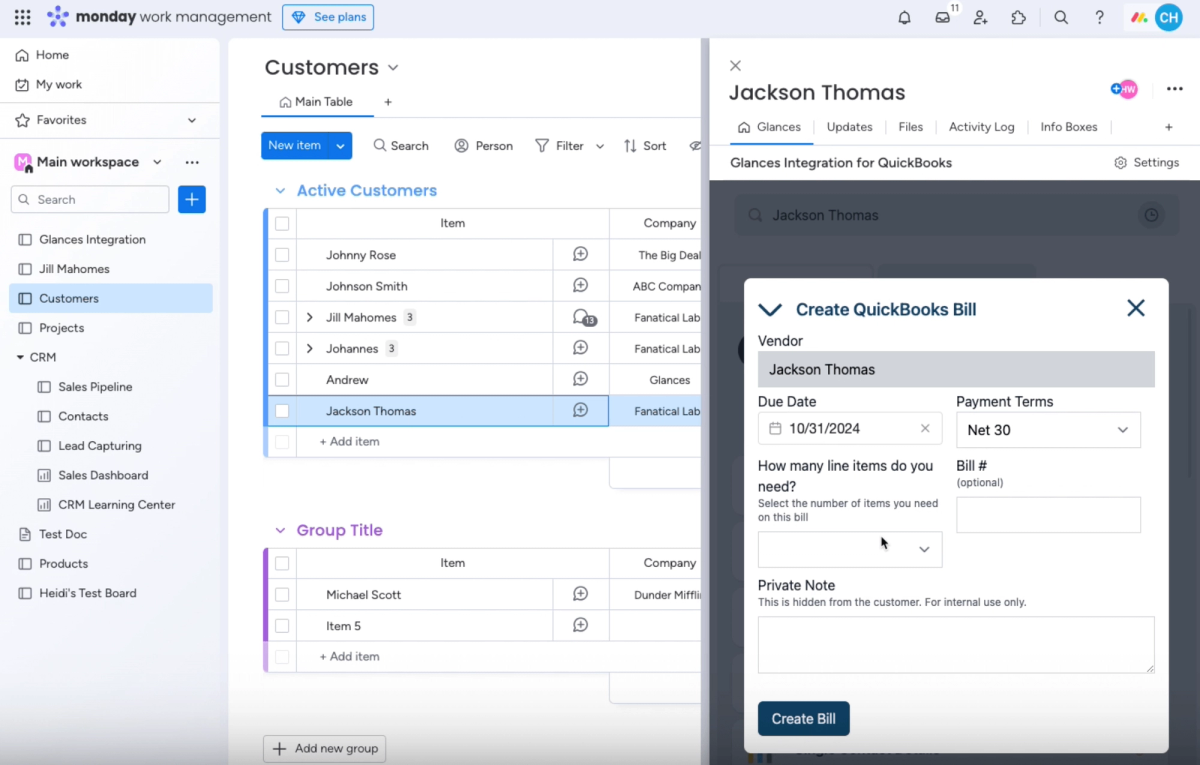Check the Item 5 row checkbox
1200x765 pixels.
click(x=282, y=625)
